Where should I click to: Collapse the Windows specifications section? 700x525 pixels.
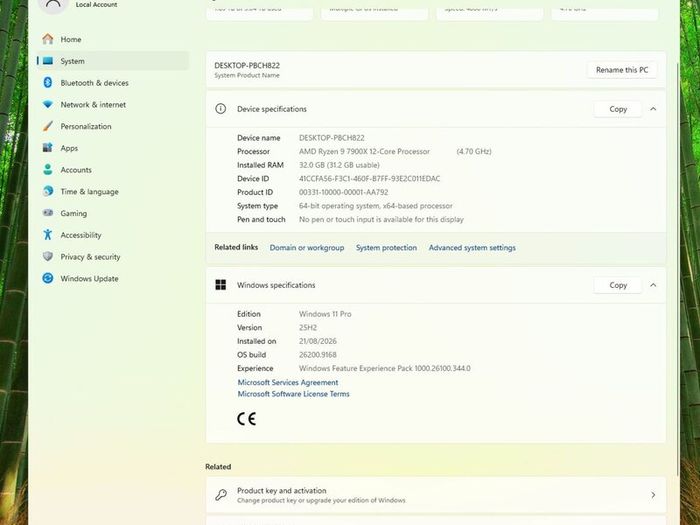tap(653, 285)
